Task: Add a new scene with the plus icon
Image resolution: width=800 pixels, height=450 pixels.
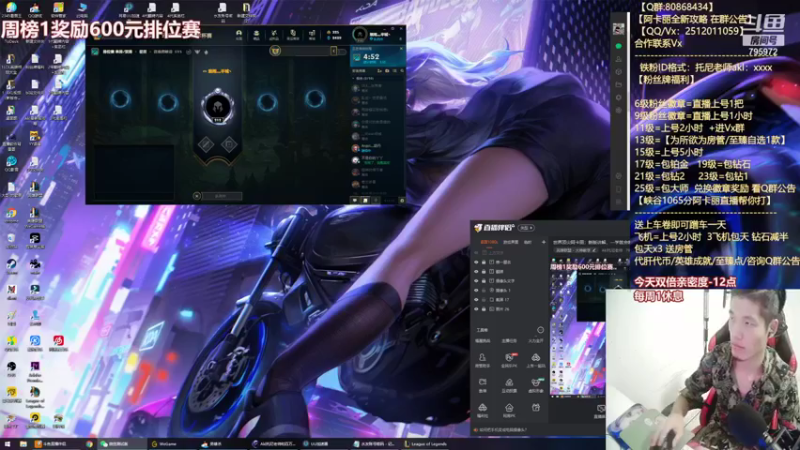Action: (x=543, y=242)
